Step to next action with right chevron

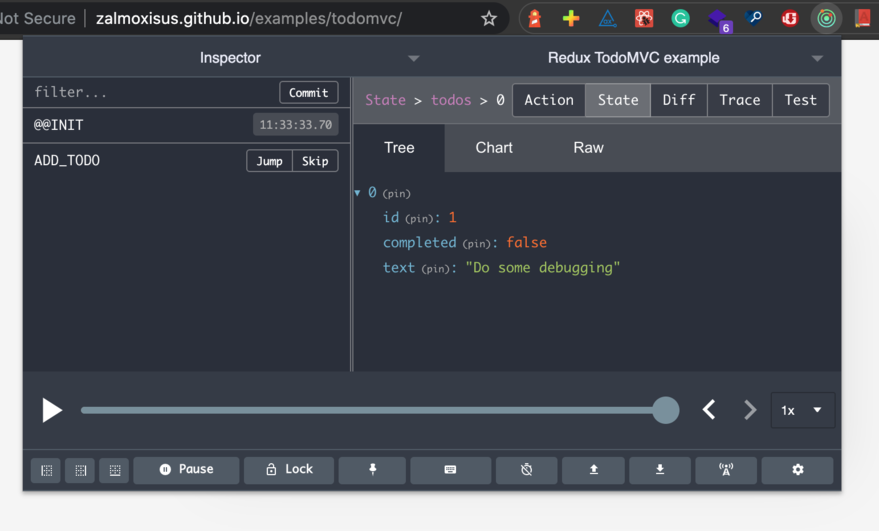[750, 410]
